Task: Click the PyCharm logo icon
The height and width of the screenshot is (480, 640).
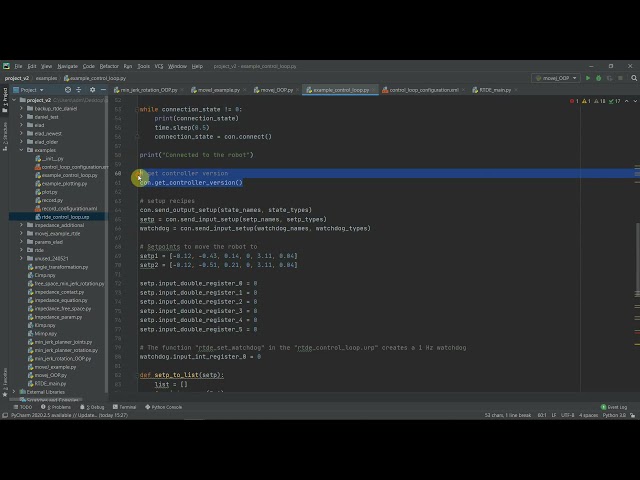Action: (x=6, y=66)
